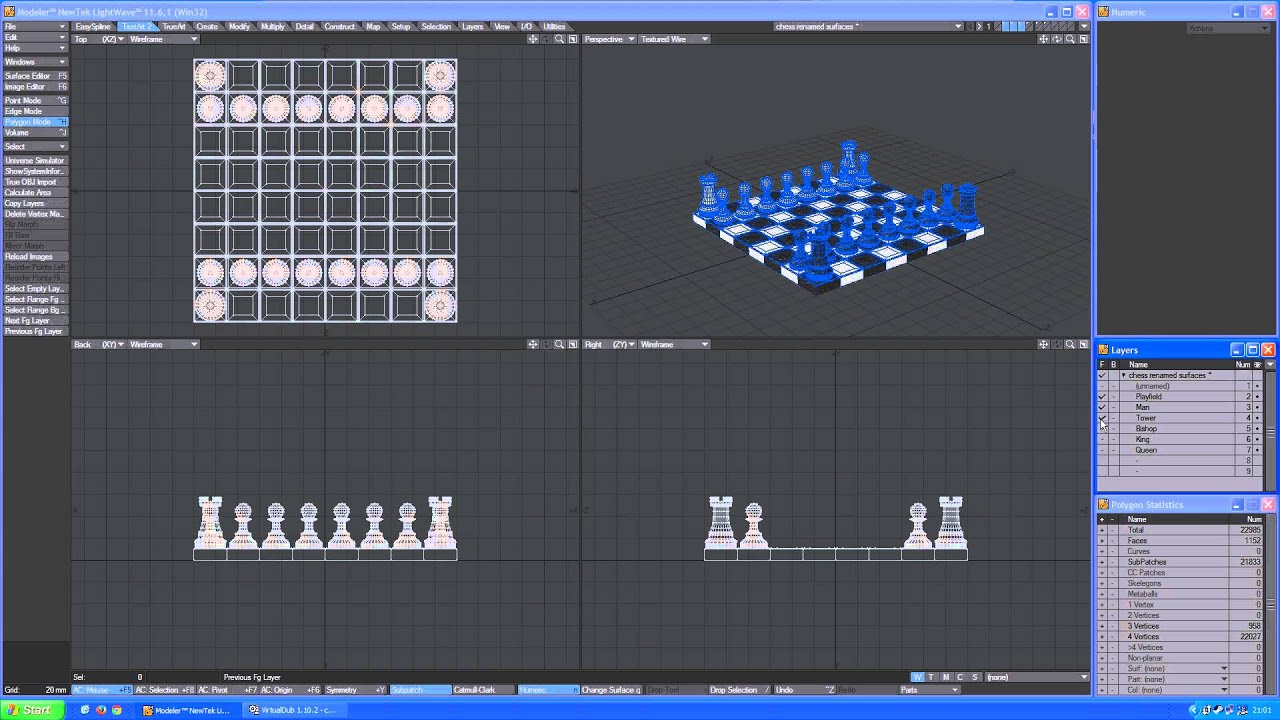Click the zoom icon in Perspective viewport header
This screenshot has height=720, width=1280.
(x=1070, y=39)
